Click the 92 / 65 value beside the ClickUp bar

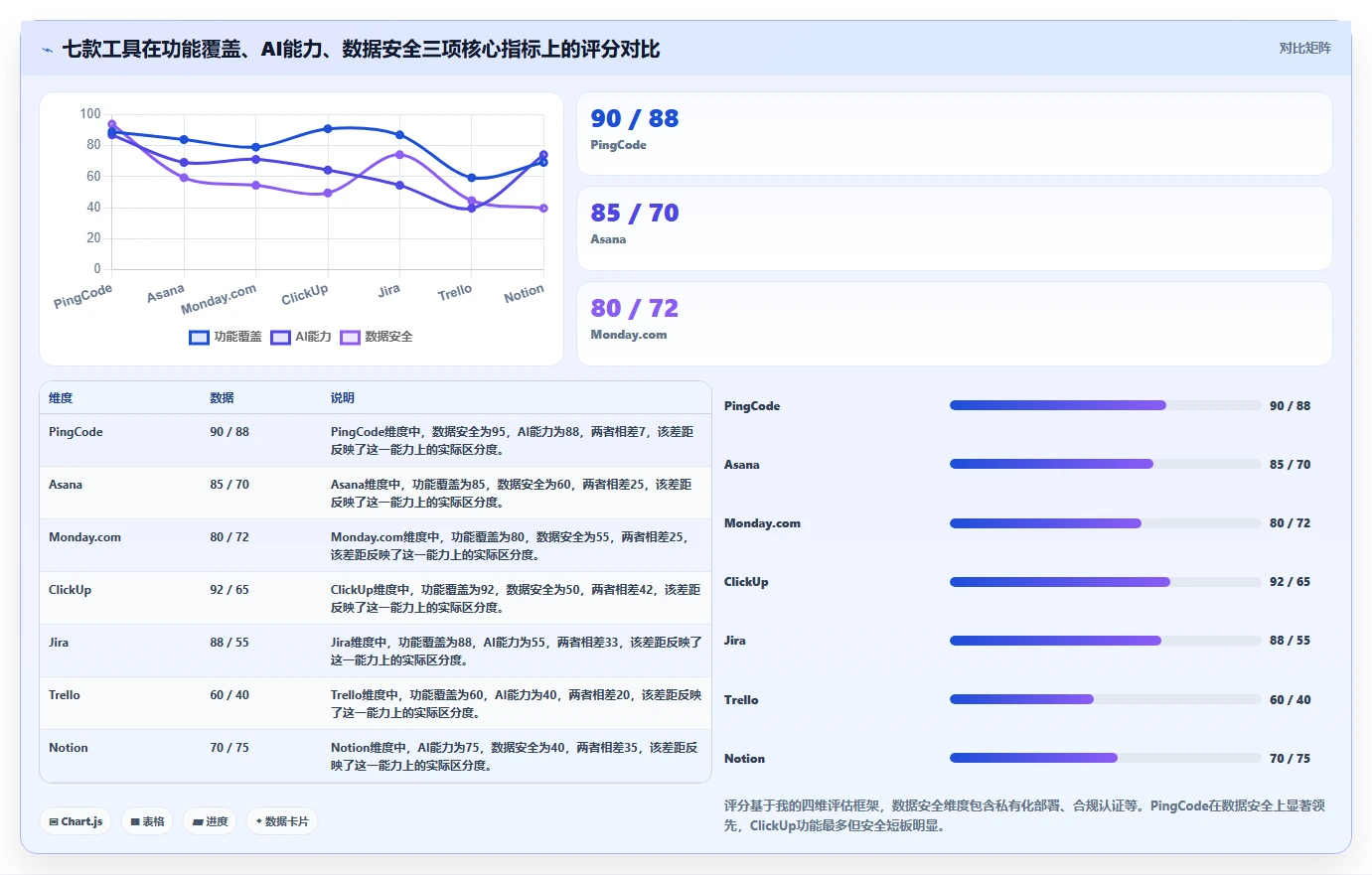point(1290,582)
